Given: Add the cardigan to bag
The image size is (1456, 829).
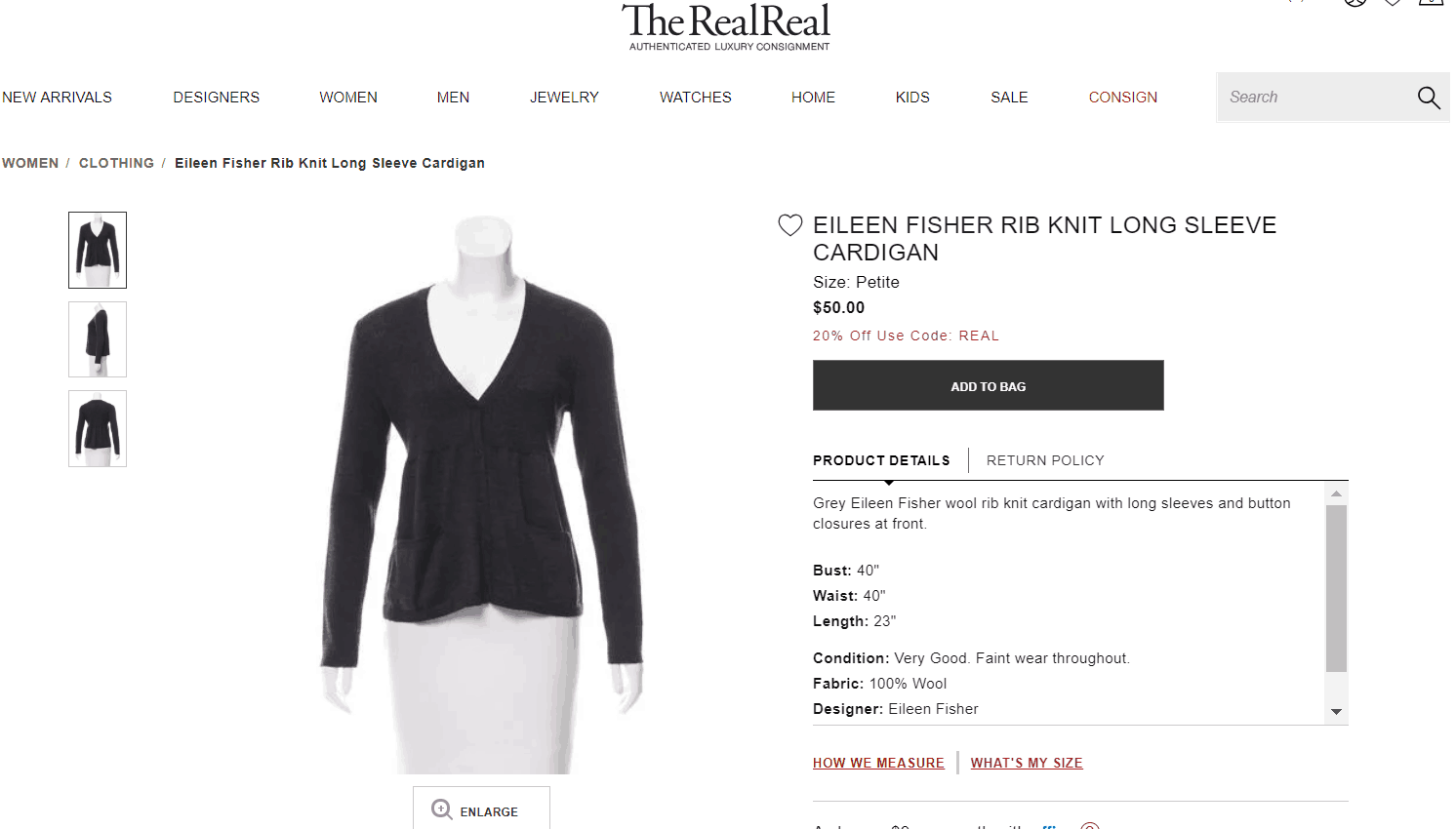Looking at the screenshot, I should click(x=989, y=385).
